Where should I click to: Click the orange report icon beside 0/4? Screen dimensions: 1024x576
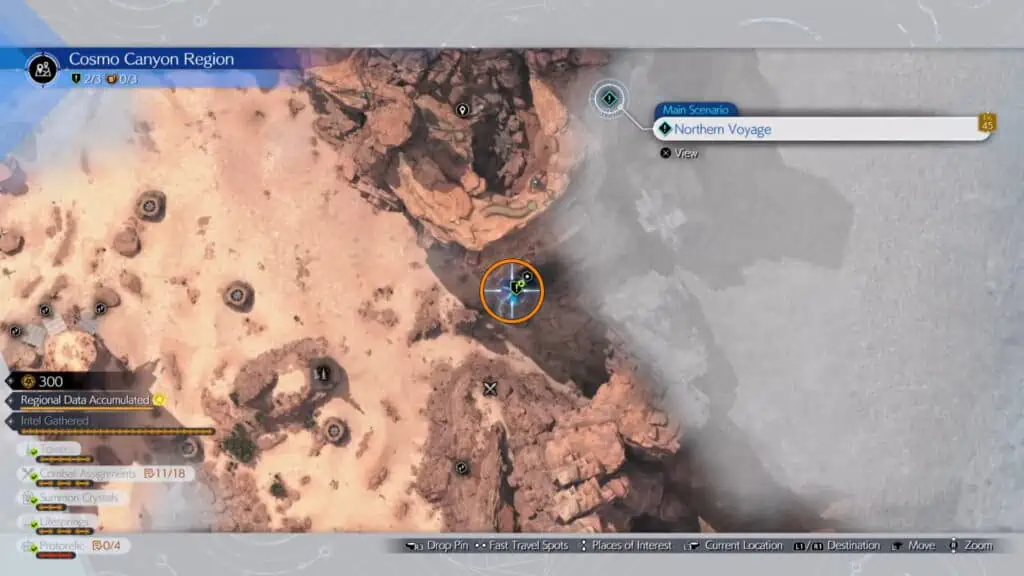[x=97, y=545]
